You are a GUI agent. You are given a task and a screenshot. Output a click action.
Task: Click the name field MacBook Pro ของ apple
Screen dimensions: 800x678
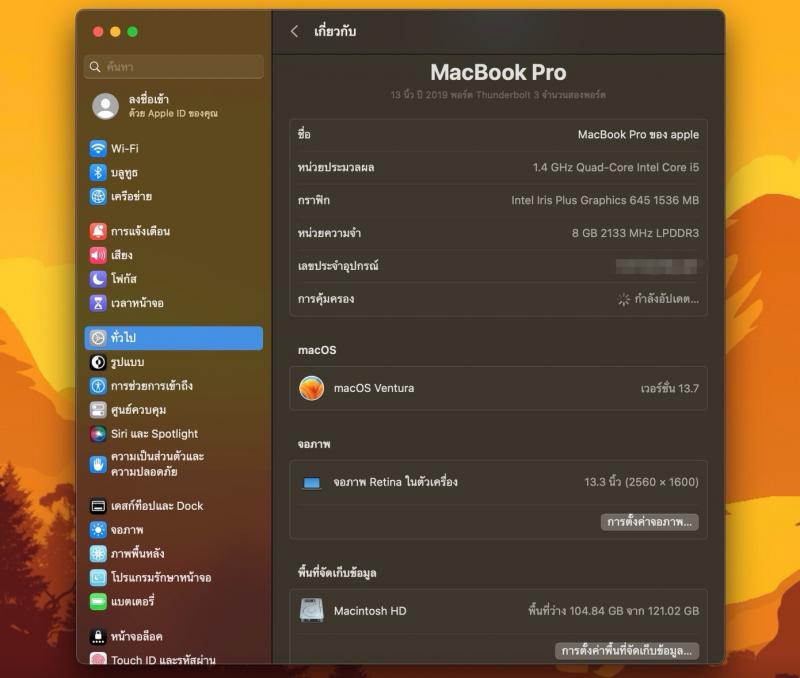(637, 135)
